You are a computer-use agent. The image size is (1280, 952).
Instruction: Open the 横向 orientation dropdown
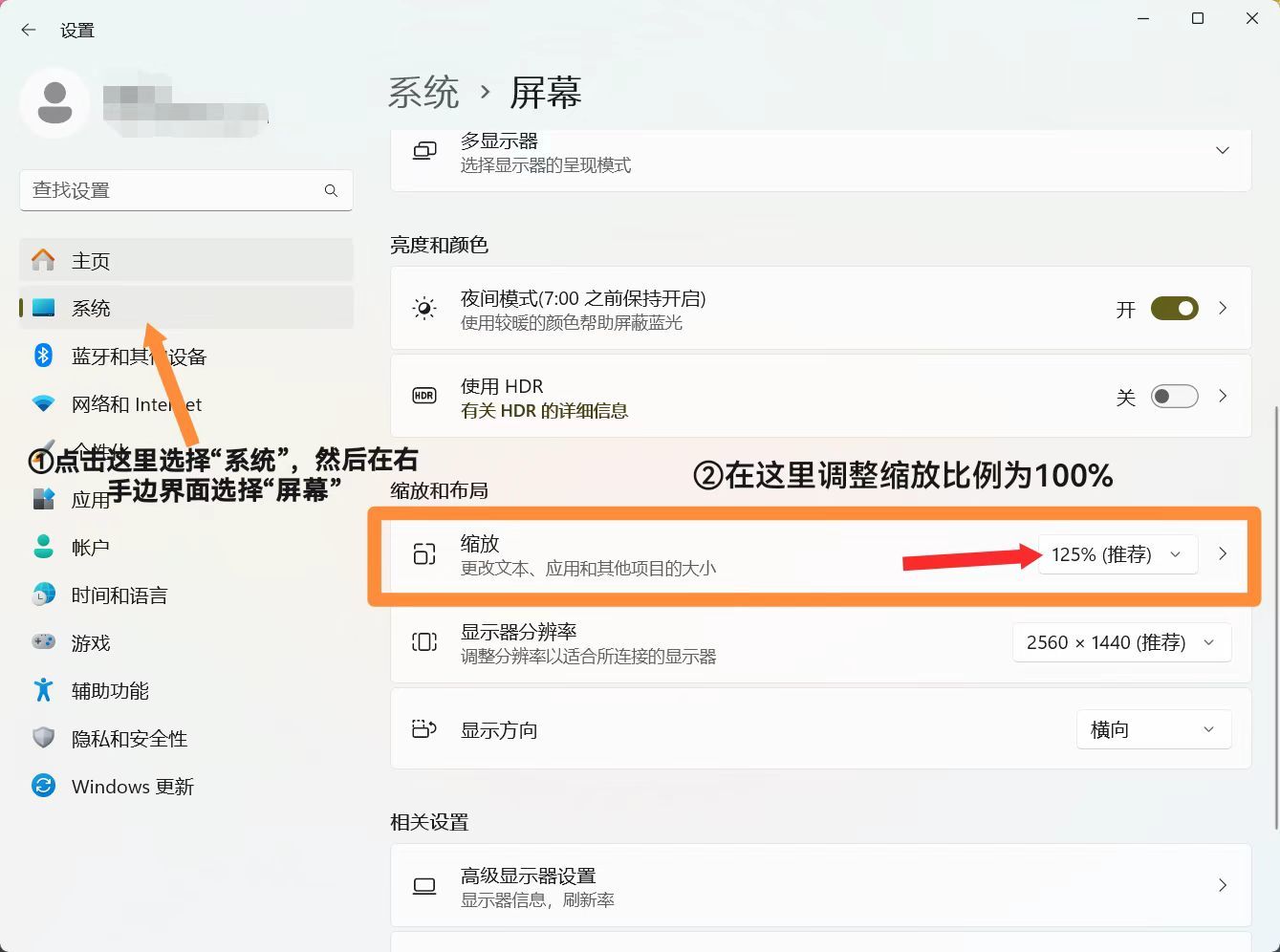click(1154, 729)
